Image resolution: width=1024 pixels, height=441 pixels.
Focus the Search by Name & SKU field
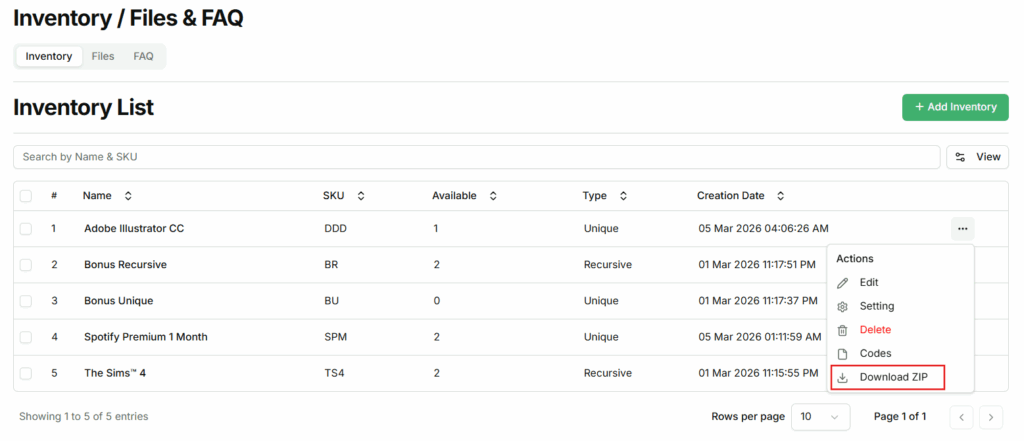tap(476, 157)
